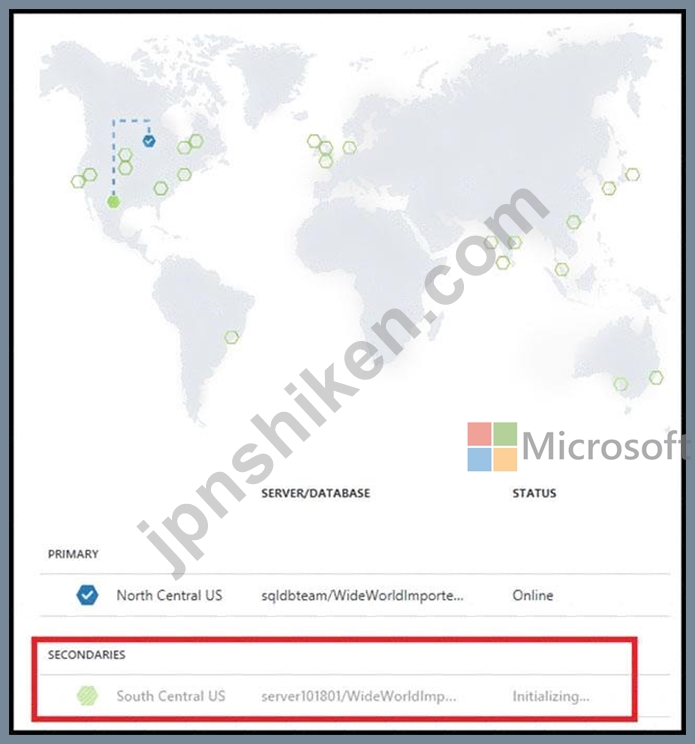
Task: Choose the southern India region hexagon
Action: click(x=503, y=262)
